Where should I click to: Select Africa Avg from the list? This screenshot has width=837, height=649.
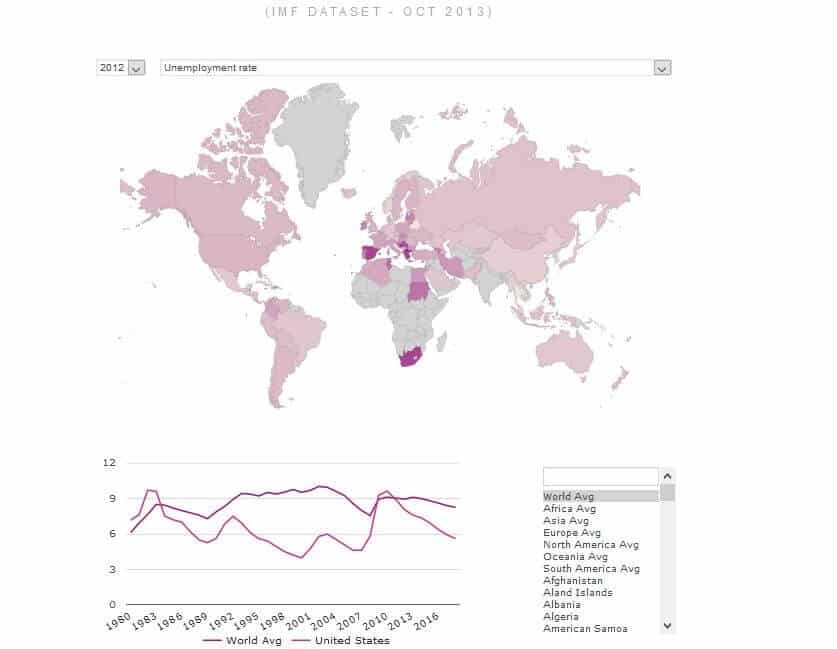click(569, 508)
